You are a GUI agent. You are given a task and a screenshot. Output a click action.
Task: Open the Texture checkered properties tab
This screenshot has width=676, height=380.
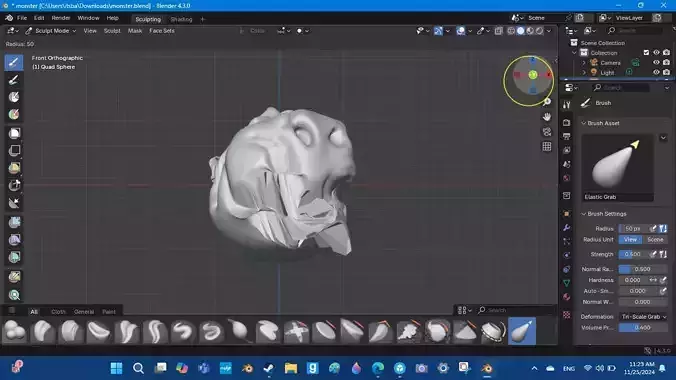click(x=566, y=314)
